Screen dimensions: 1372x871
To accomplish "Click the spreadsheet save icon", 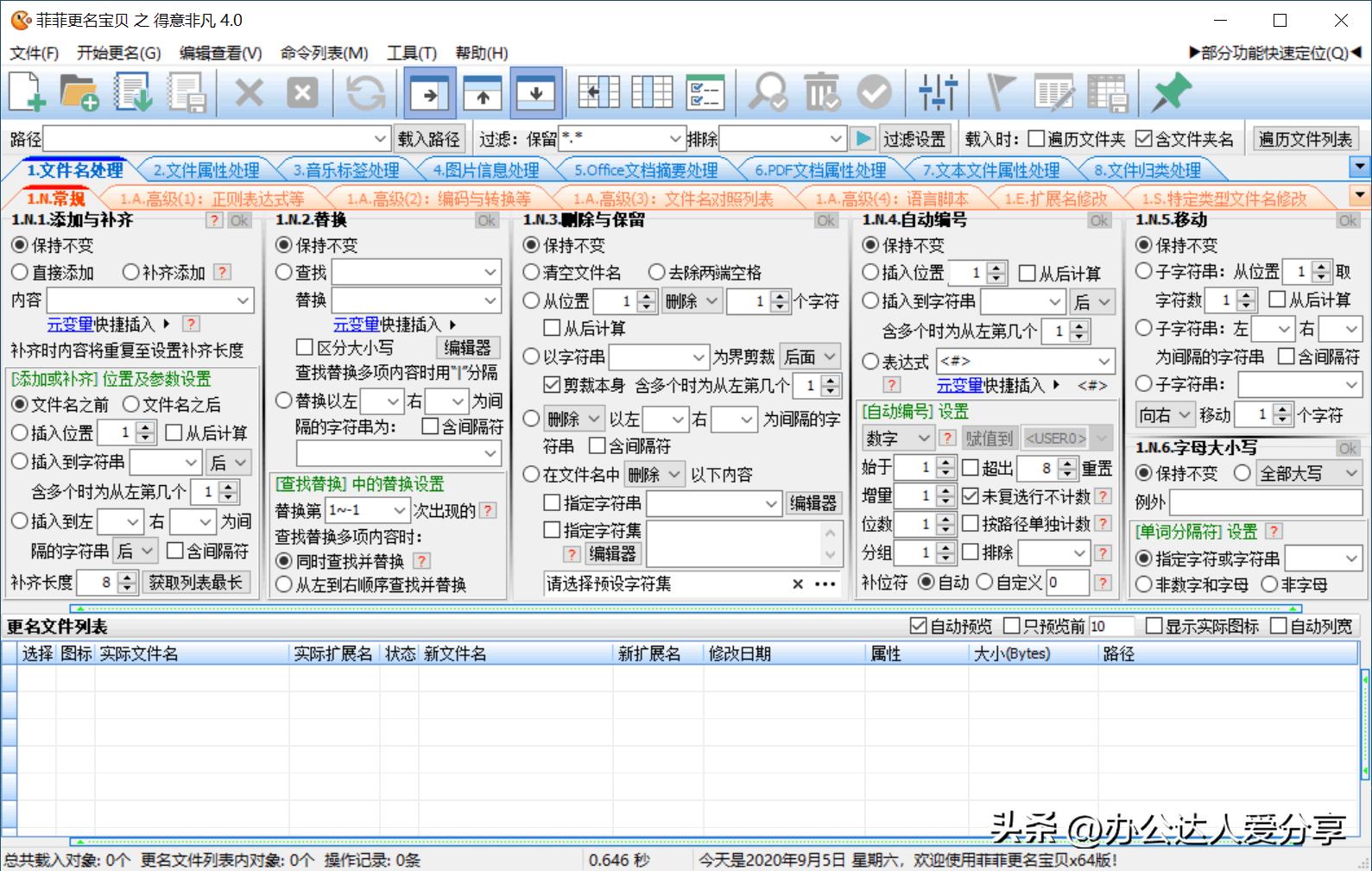I will click(1108, 92).
